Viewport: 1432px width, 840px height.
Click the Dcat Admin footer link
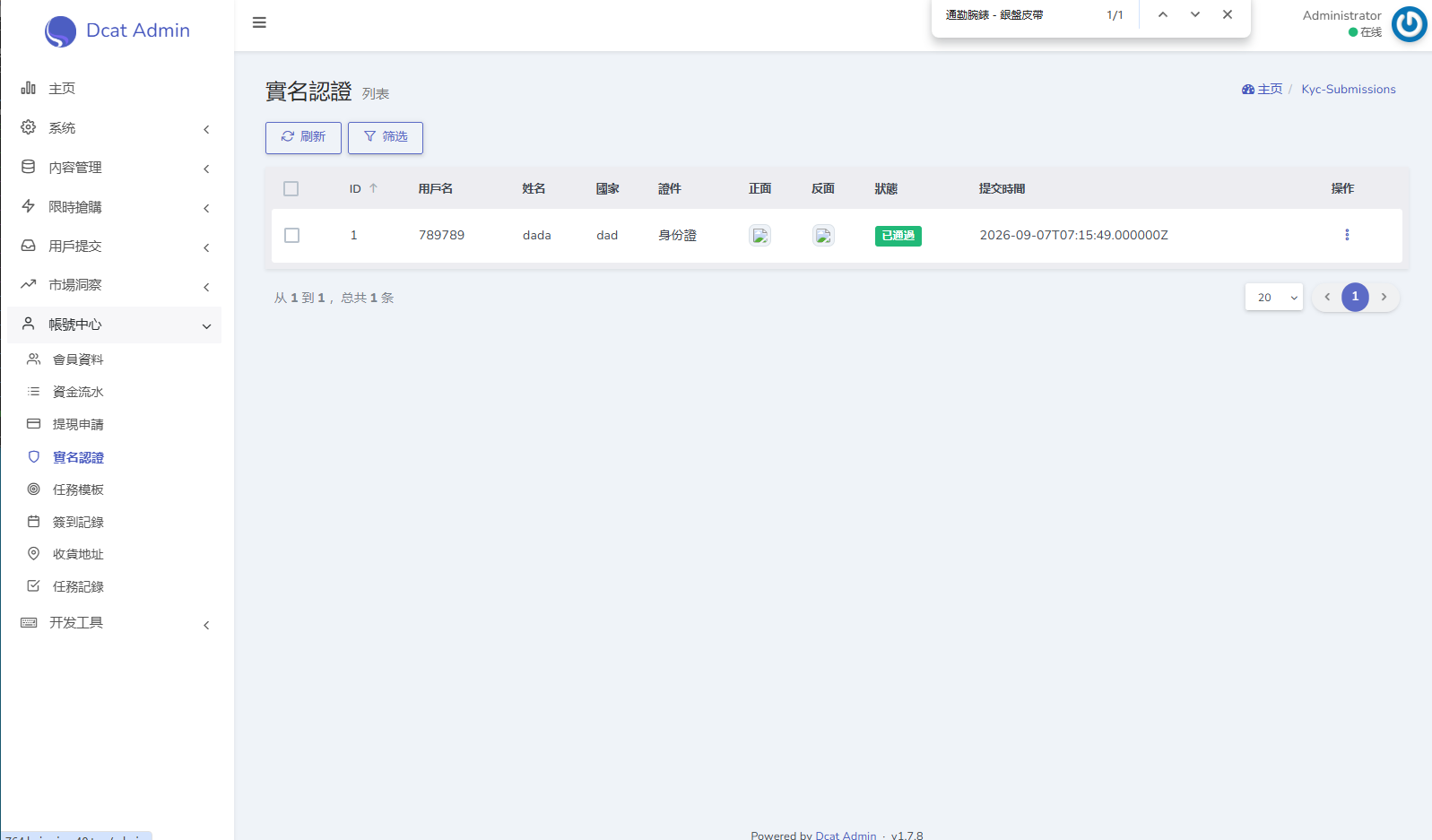pyautogui.click(x=846, y=835)
